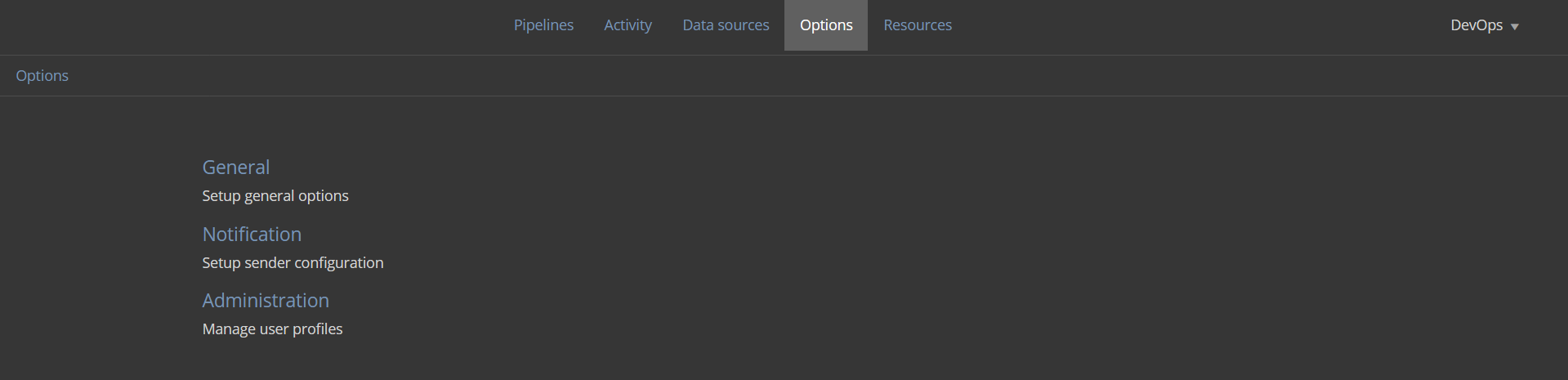Click the arrow beside DevOps

click(x=1514, y=27)
